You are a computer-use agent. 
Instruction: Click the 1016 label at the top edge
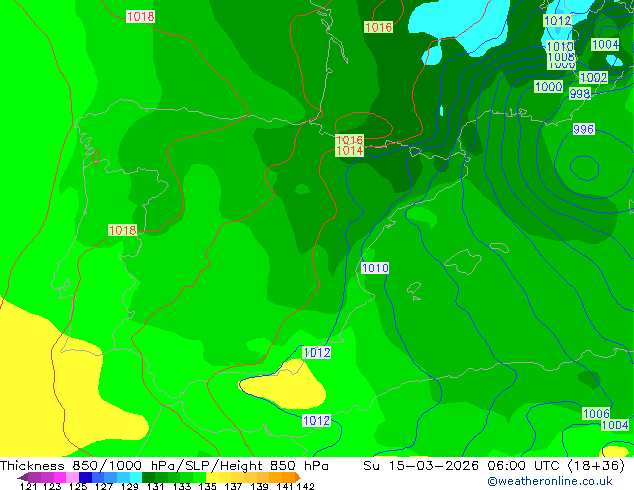point(378,27)
